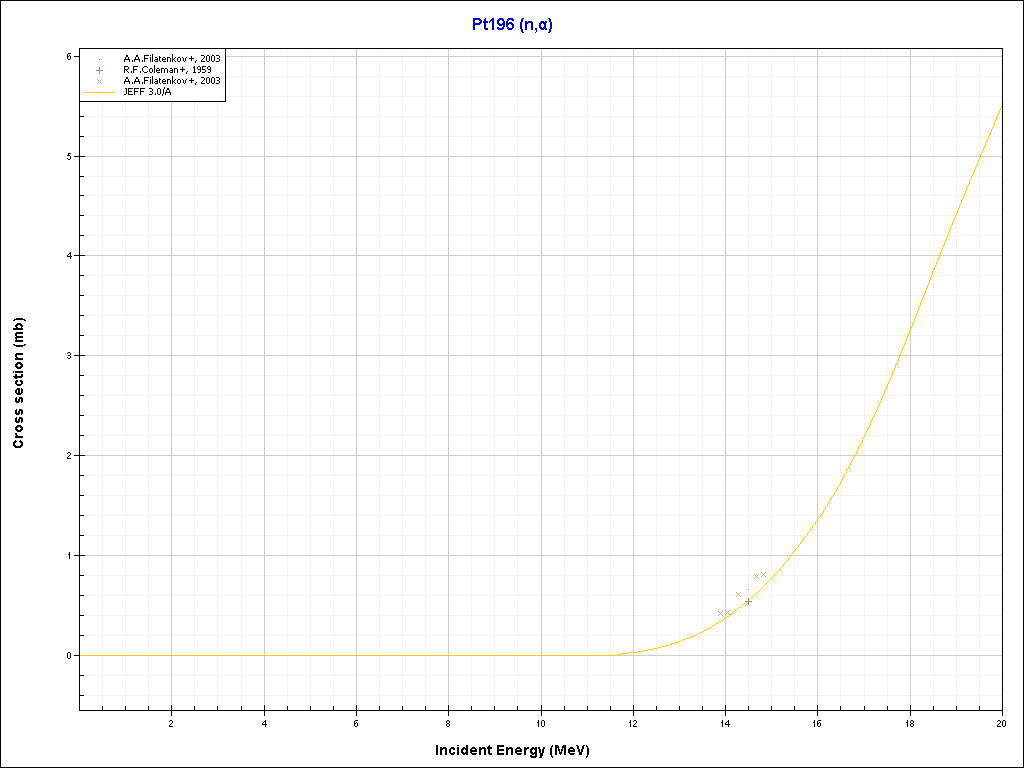Image resolution: width=1024 pixels, height=768 pixels.
Task: Select the rightmost x data point on plot
Action: point(764,574)
